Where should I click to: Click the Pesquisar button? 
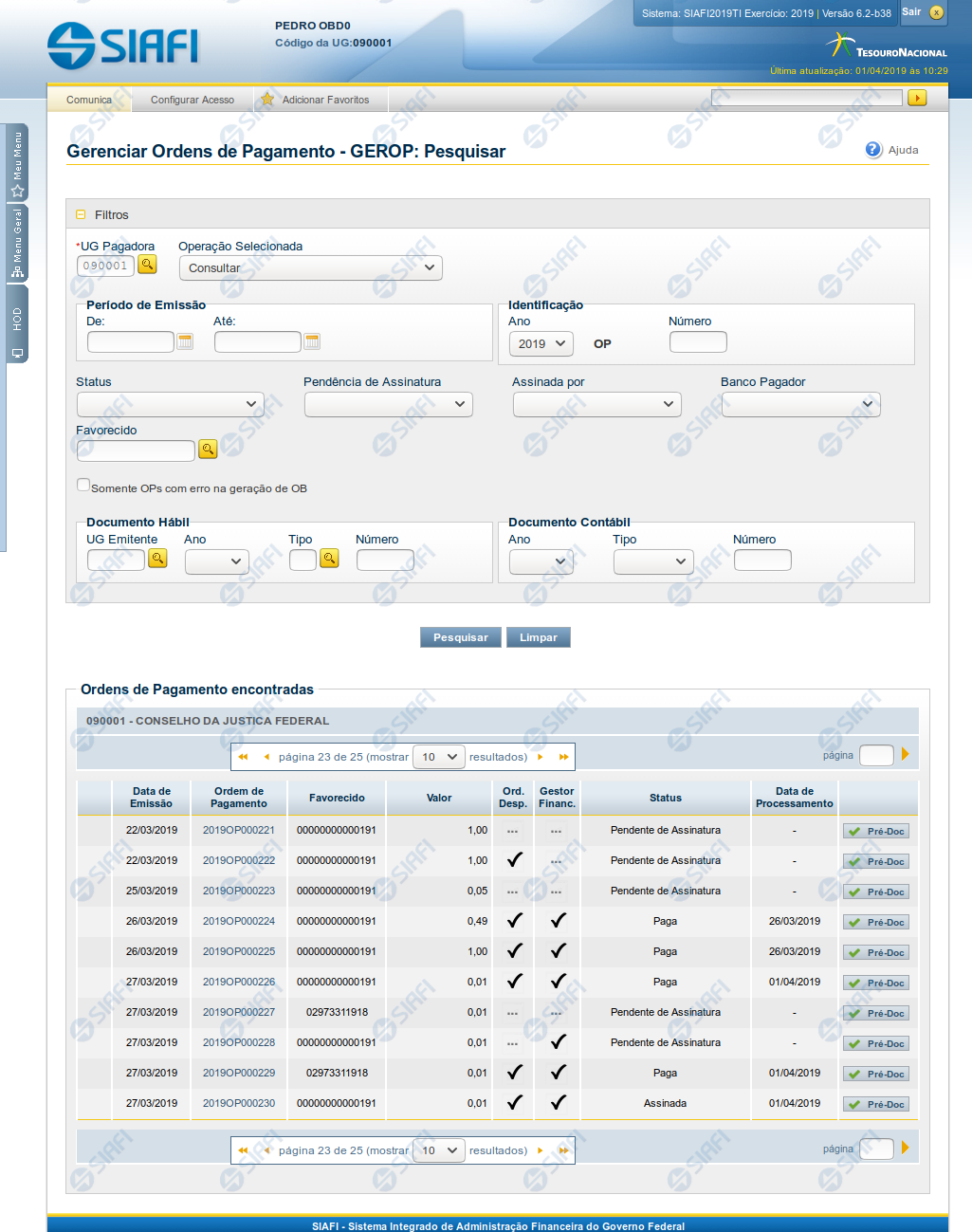(460, 637)
